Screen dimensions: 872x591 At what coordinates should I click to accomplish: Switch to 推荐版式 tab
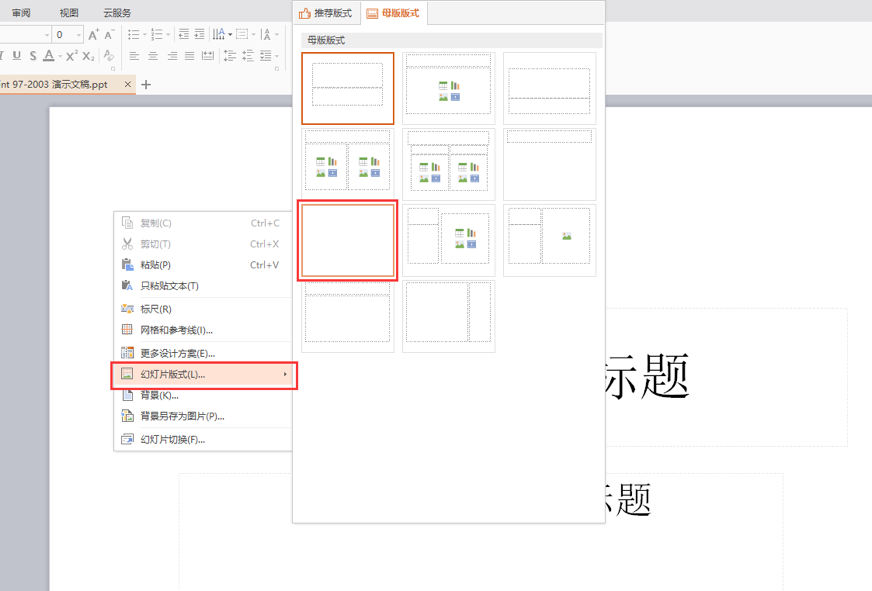(326, 13)
